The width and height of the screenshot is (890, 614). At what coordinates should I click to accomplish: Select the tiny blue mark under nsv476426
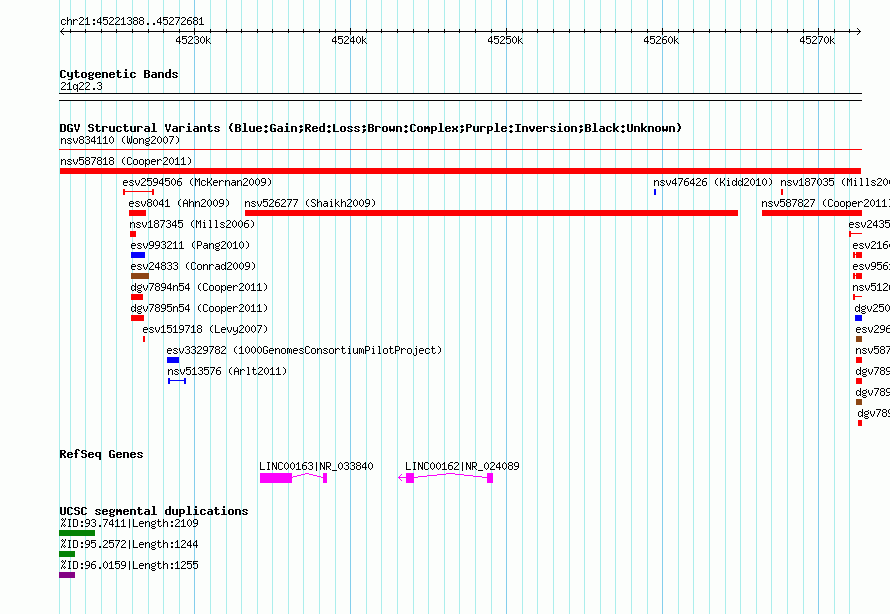tap(655, 192)
